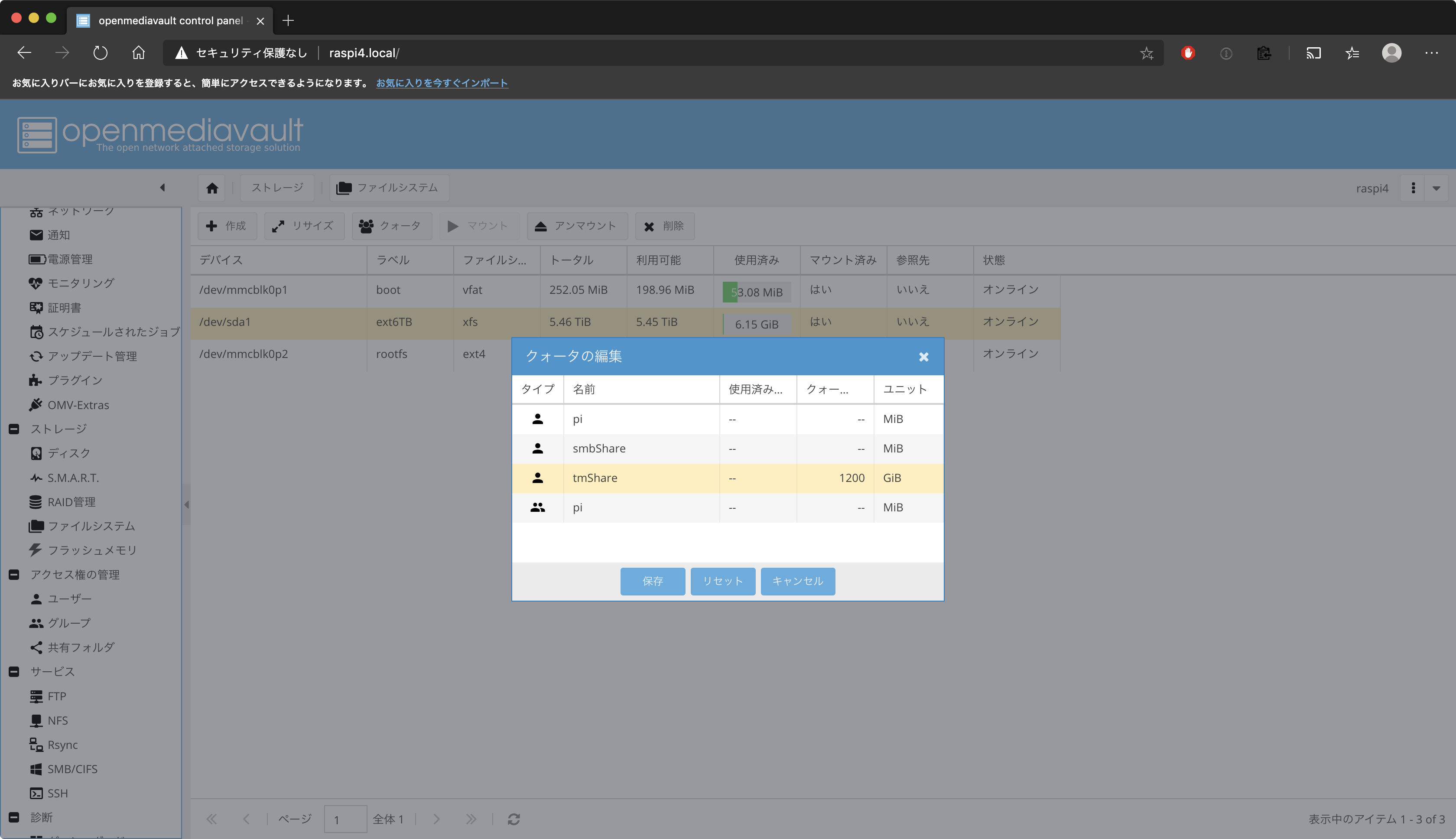
Task: Click the ストレージ breadcrumb item
Action: tap(277, 188)
